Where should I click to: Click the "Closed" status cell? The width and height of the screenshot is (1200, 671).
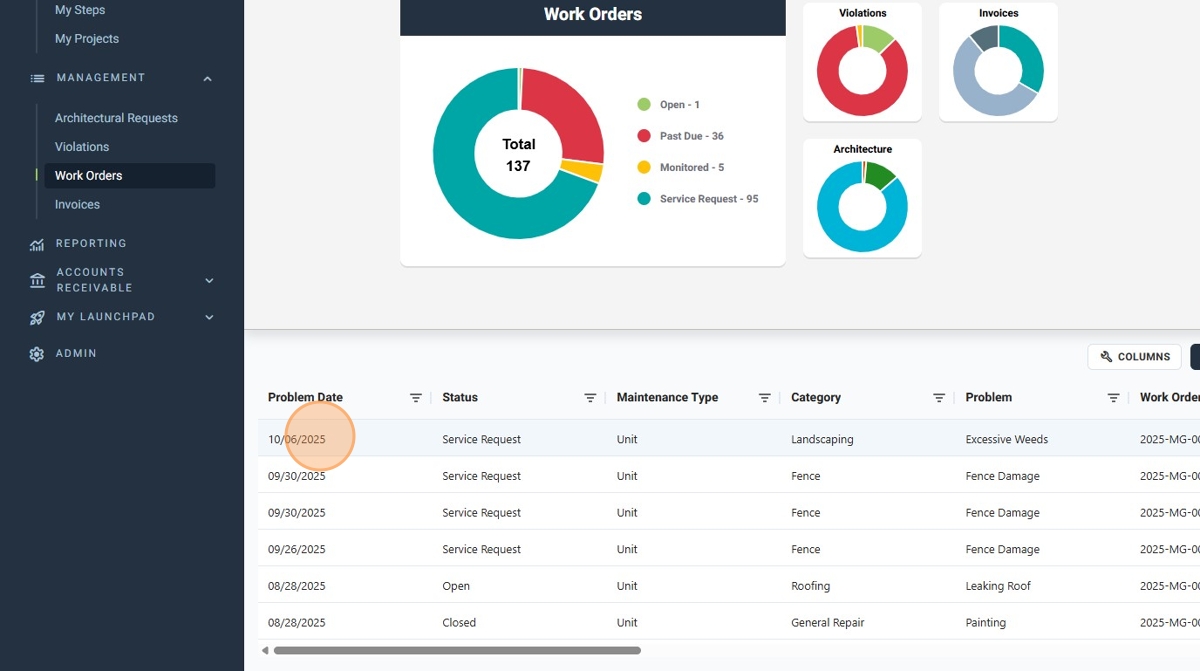click(459, 623)
